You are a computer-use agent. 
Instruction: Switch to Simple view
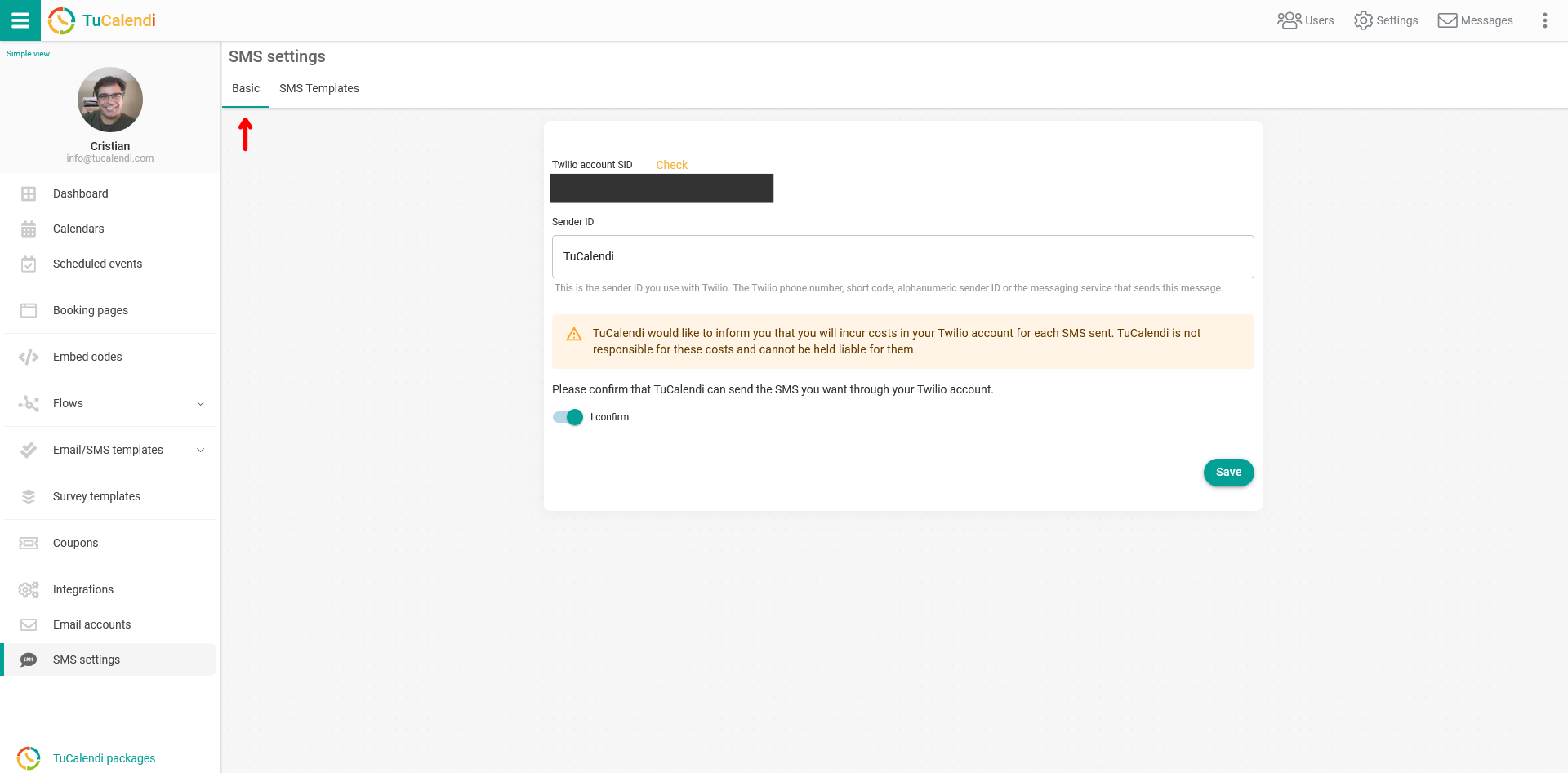[x=28, y=54]
